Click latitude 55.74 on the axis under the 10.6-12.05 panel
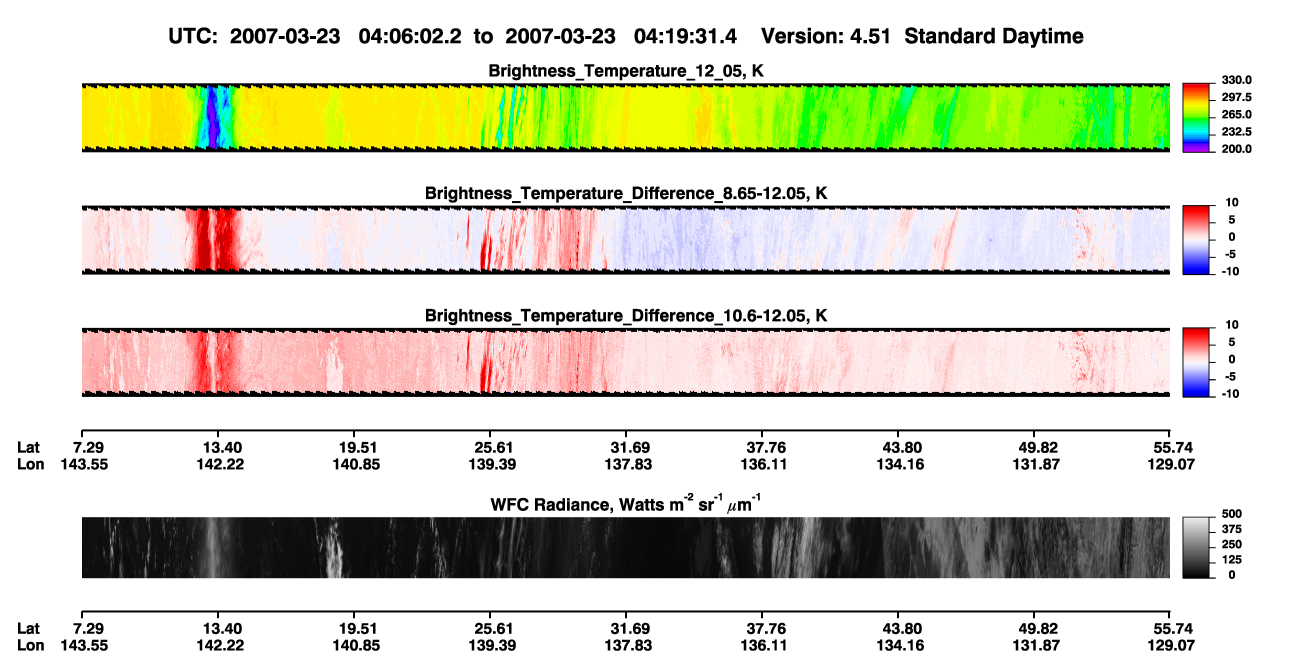Image resolution: width=1300 pixels, height=667 pixels. pos(1172,447)
